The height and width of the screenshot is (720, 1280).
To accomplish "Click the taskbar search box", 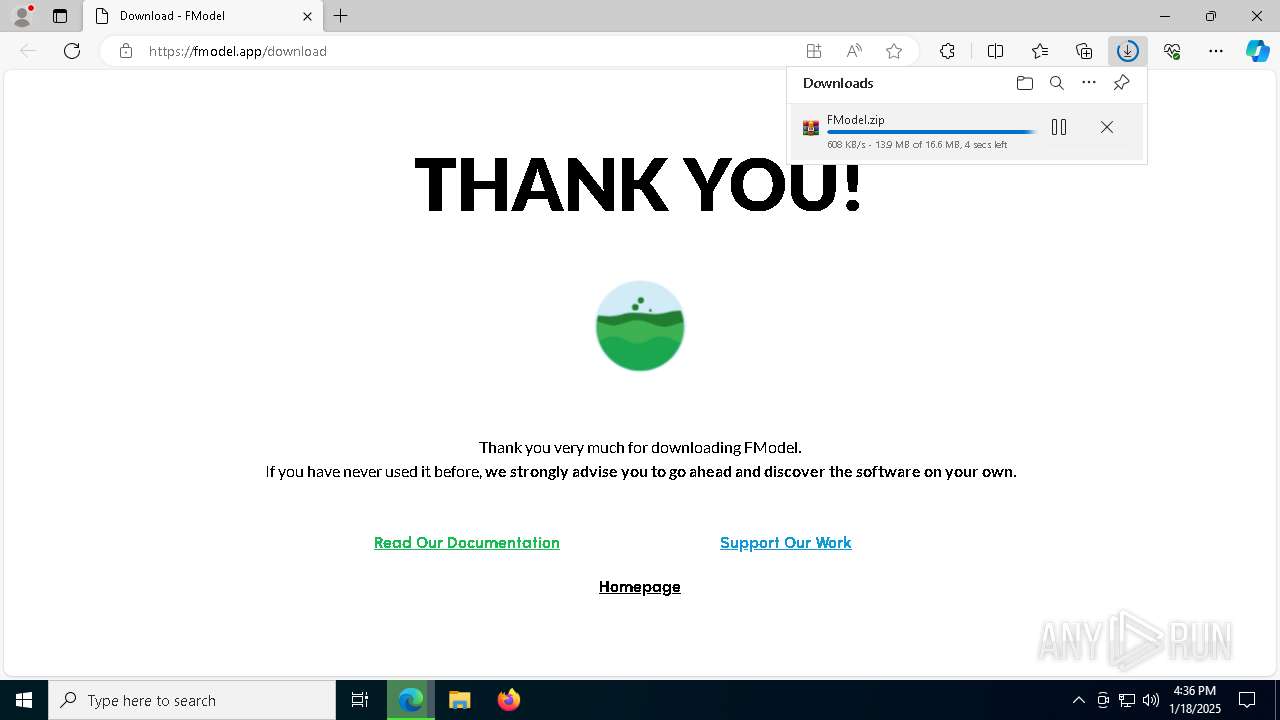I will pos(192,700).
